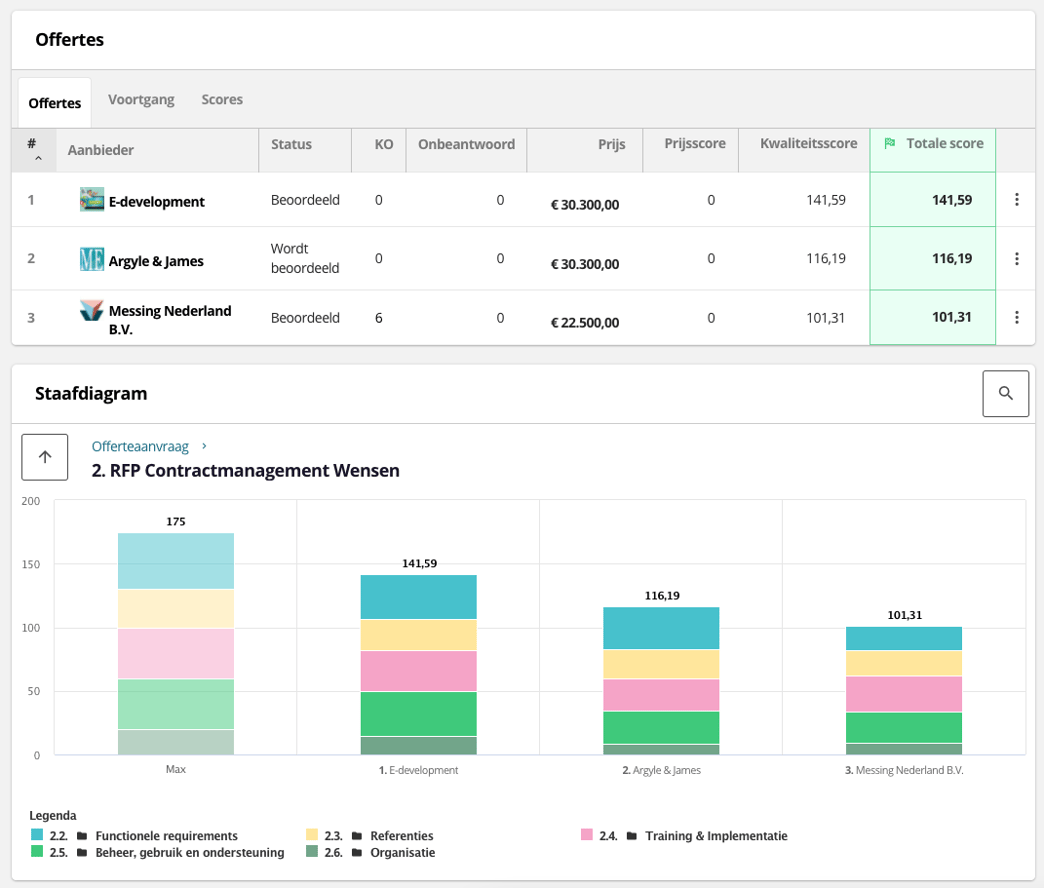Click the E-development stacked bar's teal segment

(418, 597)
